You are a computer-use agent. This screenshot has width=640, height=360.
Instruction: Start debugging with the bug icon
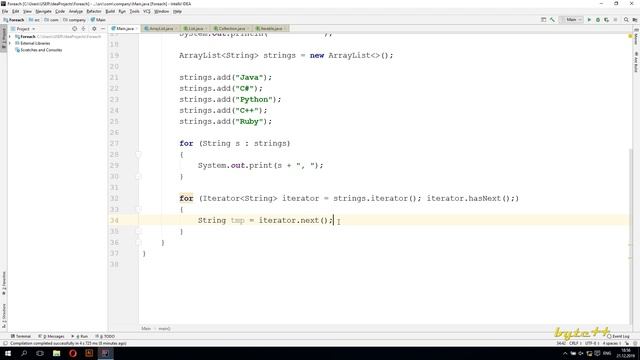[598, 20]
